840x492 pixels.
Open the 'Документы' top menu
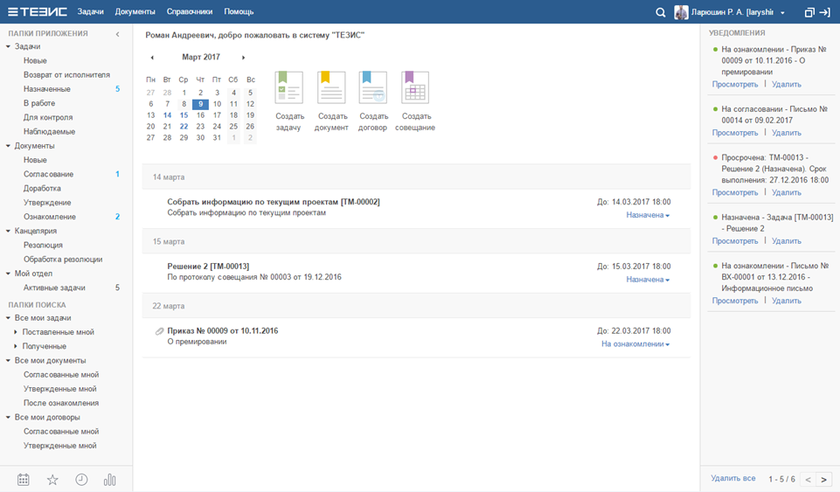point(135,12)
